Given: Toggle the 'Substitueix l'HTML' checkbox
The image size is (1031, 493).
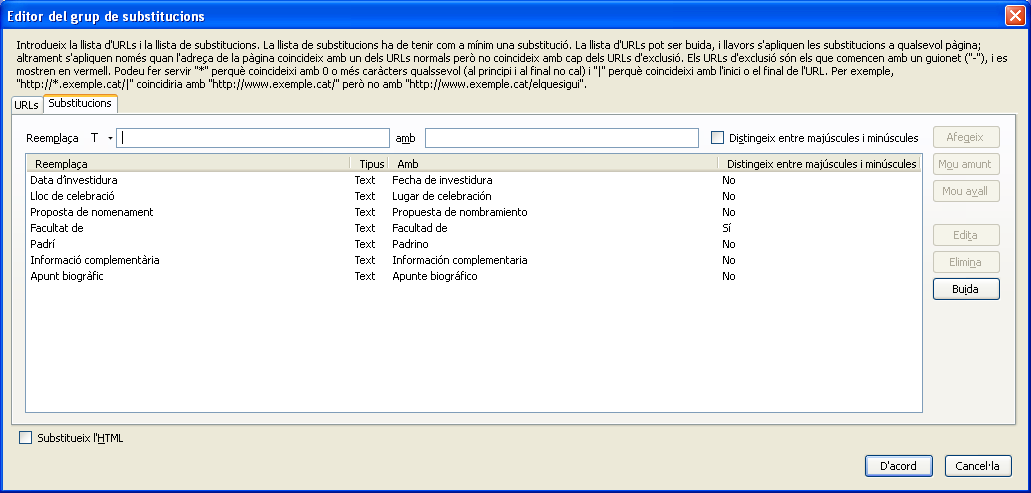Looking at the screenshot, I should coord(26,437).
